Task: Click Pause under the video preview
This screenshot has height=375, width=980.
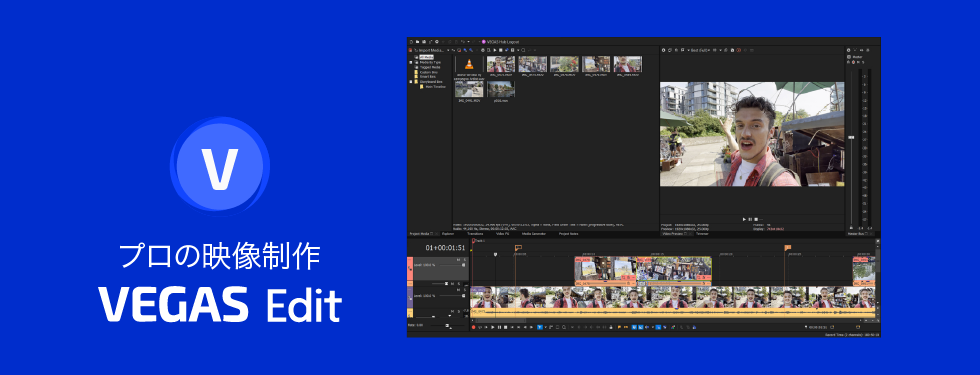Action: point(750,219)
